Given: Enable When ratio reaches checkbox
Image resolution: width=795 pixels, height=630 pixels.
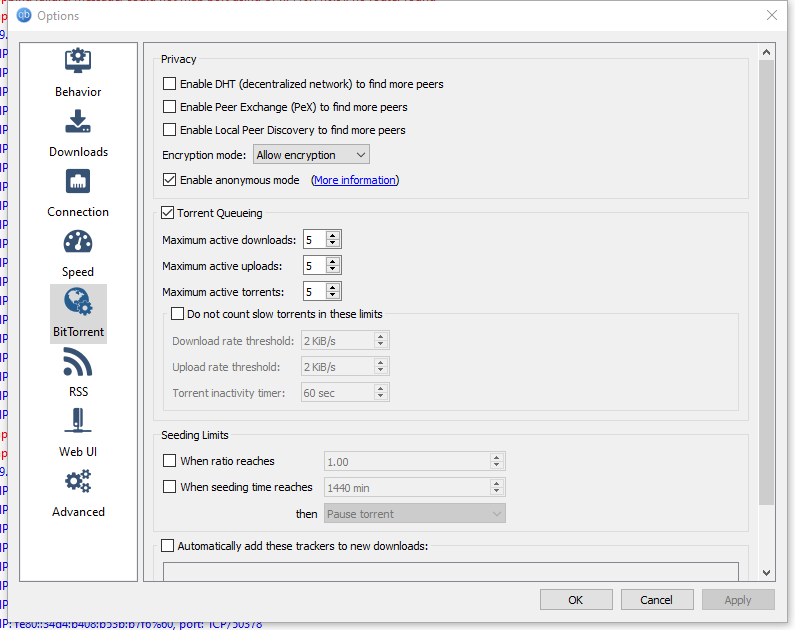Looking at the screenshot, I should click(x=169, y=461).
